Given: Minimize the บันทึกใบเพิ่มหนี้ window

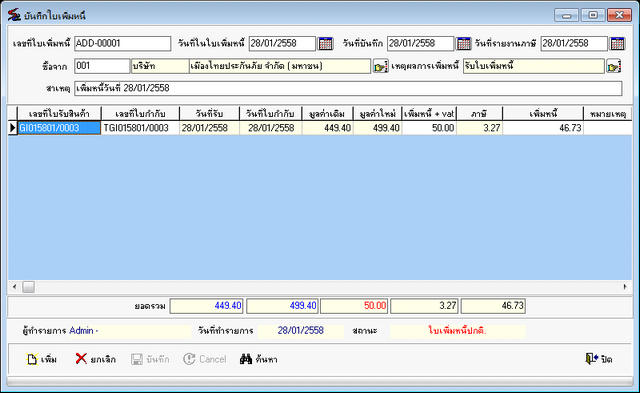Looking at the screenshot, I should click(566, 15).
